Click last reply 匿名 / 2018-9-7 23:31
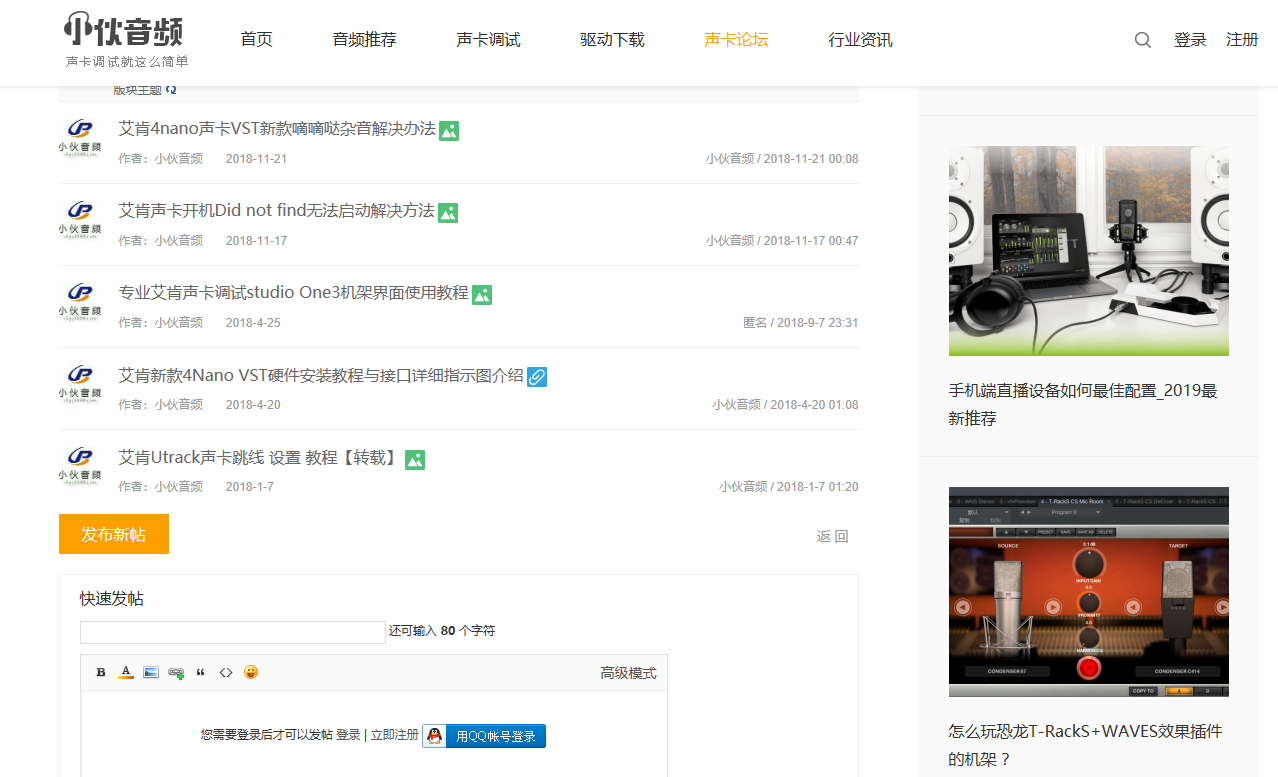The image size is (1278, 777). 800,323
